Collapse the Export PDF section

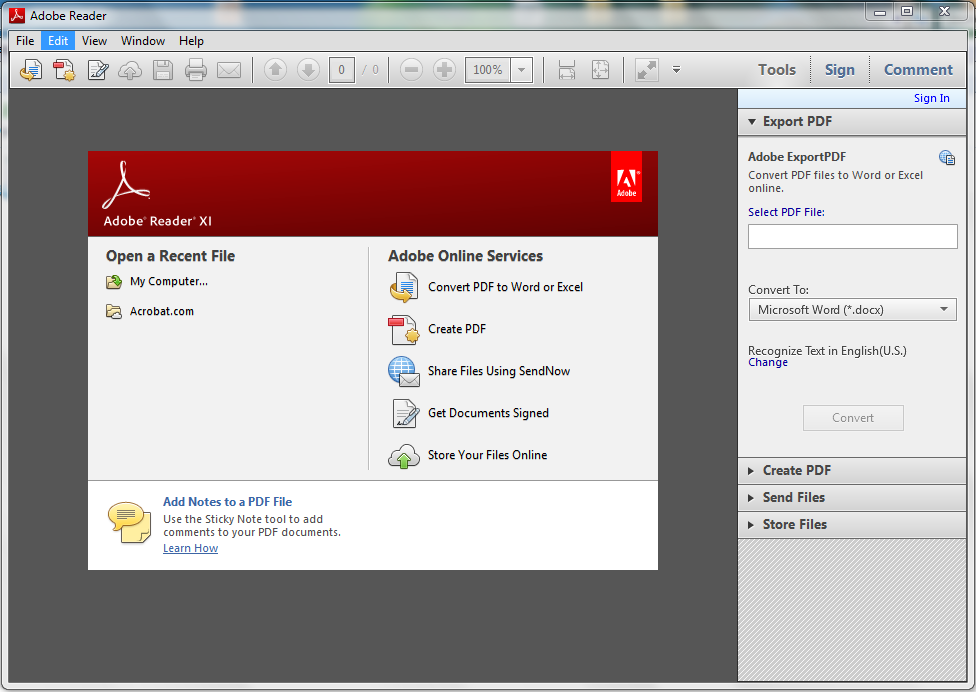pos(852,121)
